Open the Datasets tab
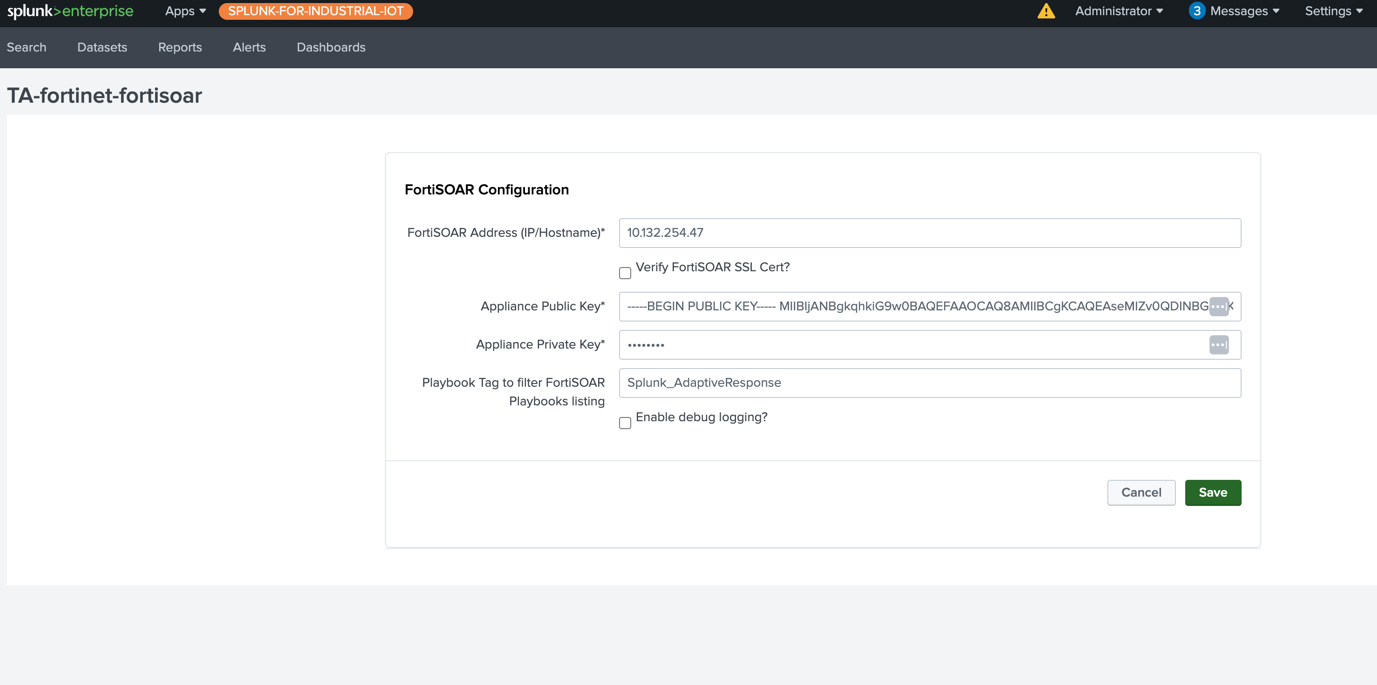1377x685 pixels. (x=102, y=47)
